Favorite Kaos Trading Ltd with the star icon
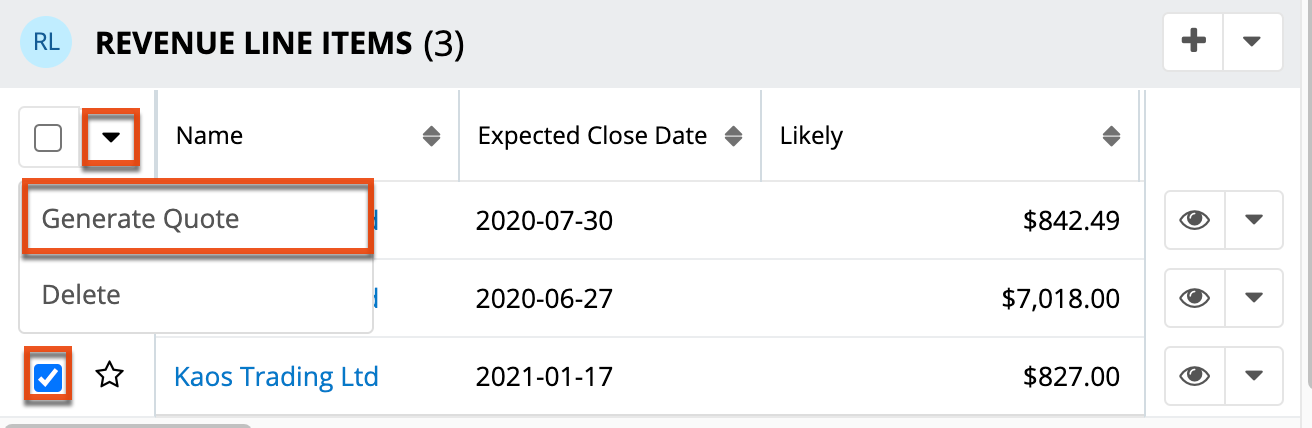This screenshot has height=428, width=1312. 110,376
